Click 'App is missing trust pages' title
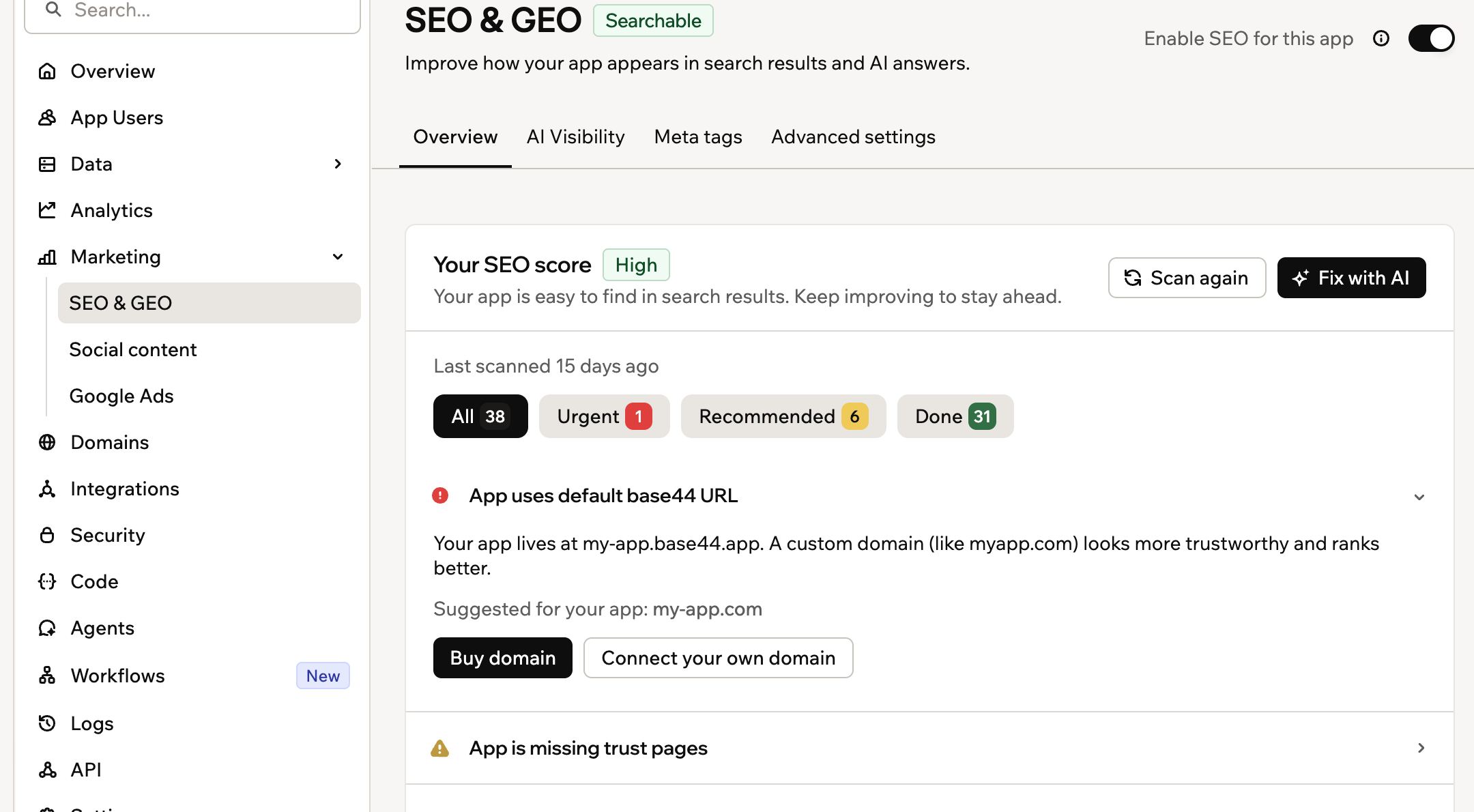This screenshot has width=1474, height=812. (588, 749)
